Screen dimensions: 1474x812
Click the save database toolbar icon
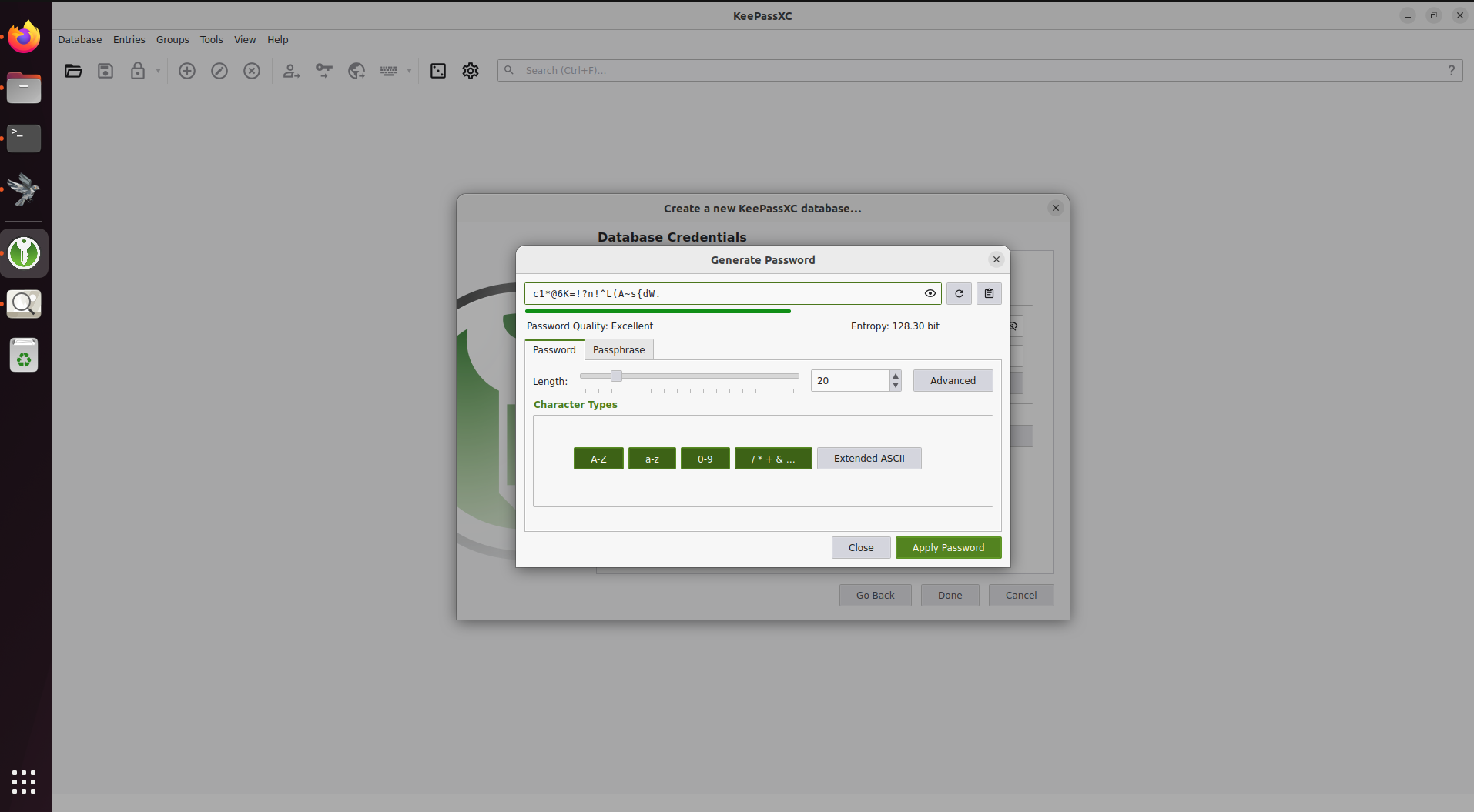tap(106, 71)
